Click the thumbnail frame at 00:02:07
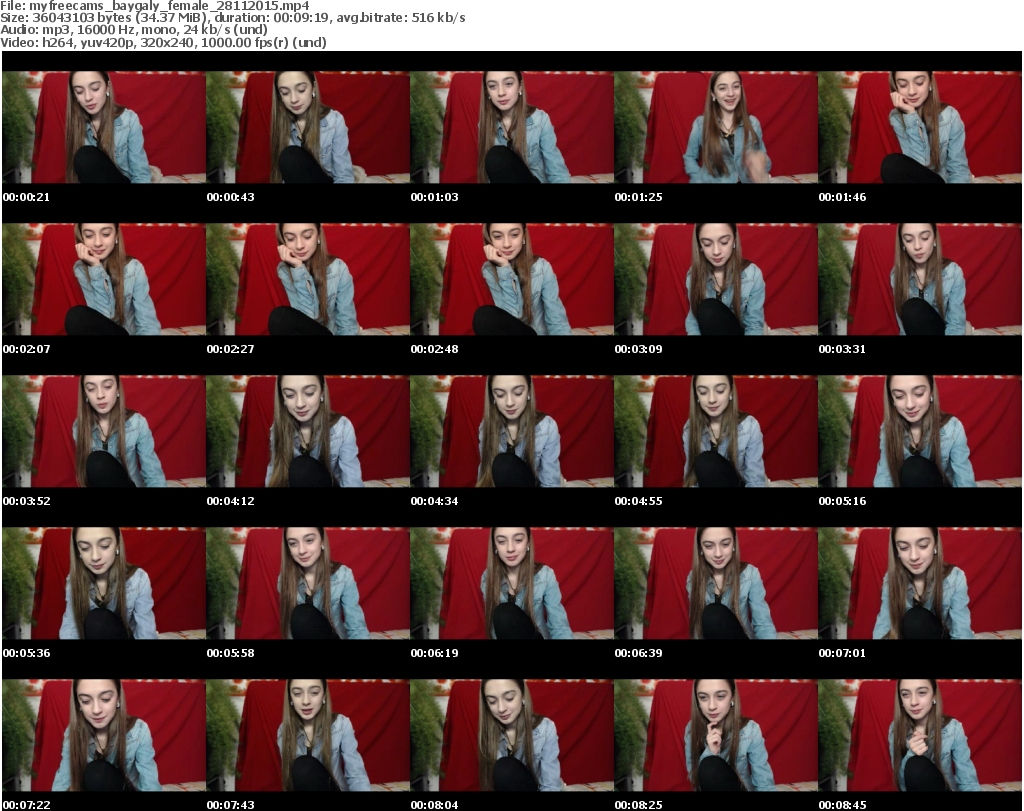Image resolution: width=1024 pixels, height=811 pixels. click(104, 279)
